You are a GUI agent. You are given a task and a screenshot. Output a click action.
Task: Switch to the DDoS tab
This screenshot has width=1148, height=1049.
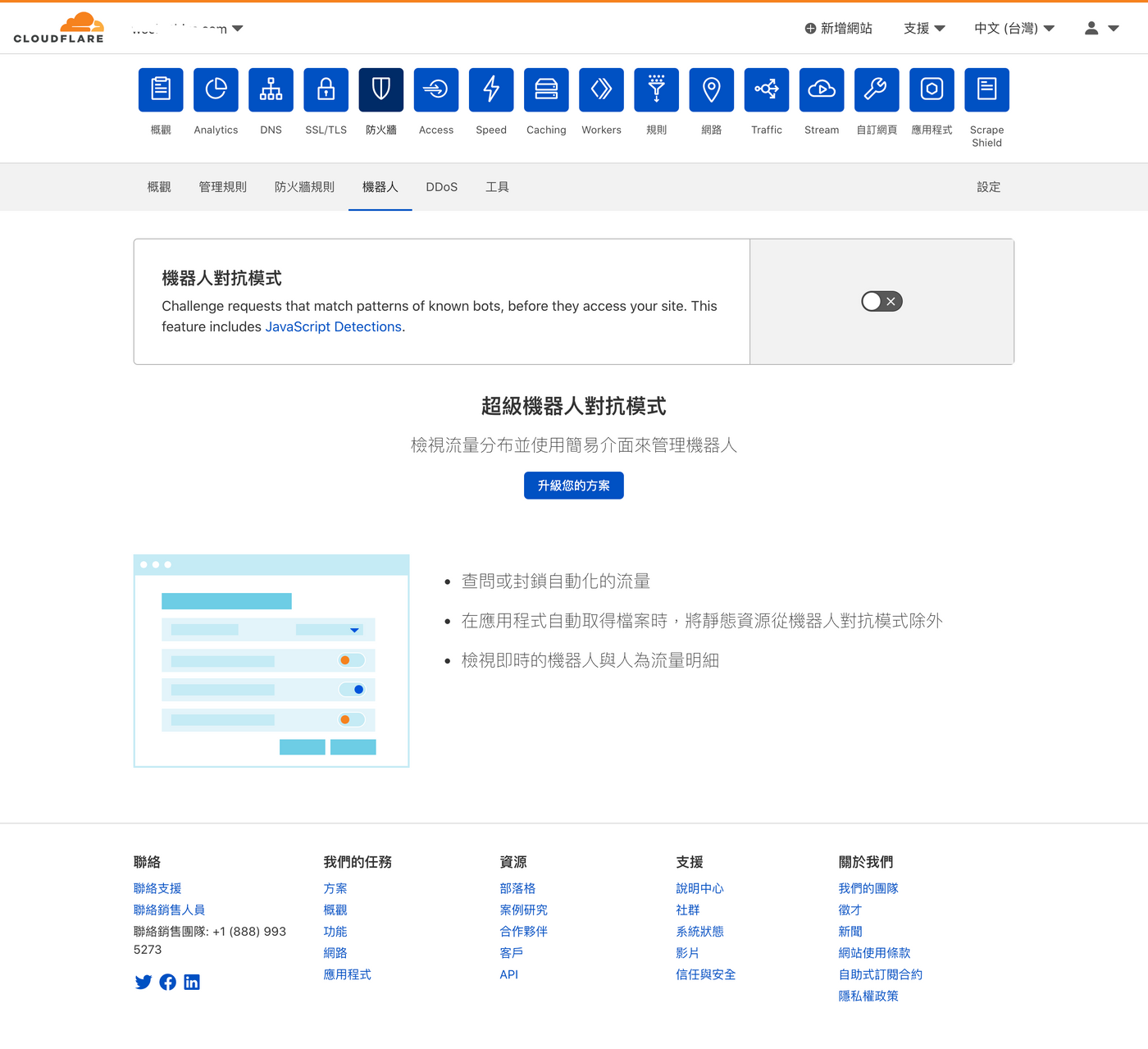[442, 187]
